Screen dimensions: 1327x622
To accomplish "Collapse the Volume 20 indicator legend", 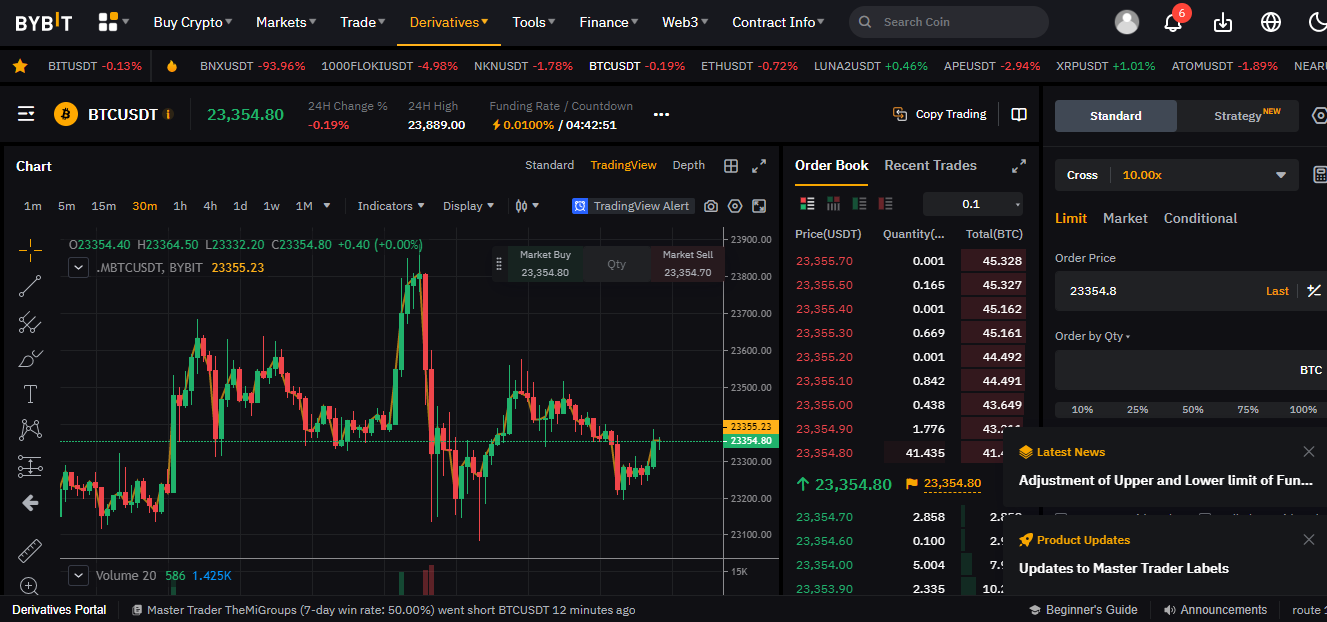I will tap(79, 575).
